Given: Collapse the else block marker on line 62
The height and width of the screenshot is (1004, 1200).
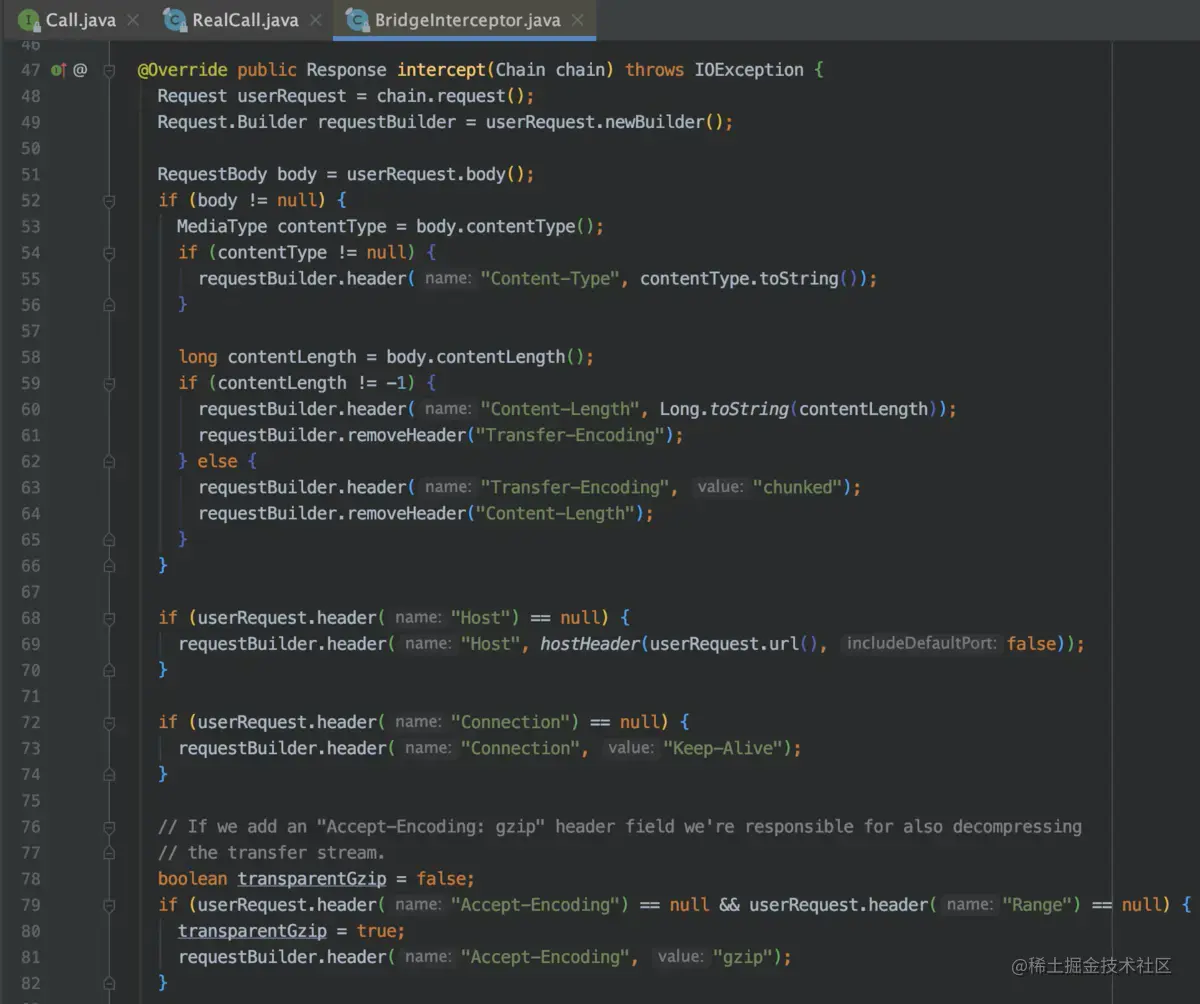Looking at the screenshot, I should click(x=109, y=462).
